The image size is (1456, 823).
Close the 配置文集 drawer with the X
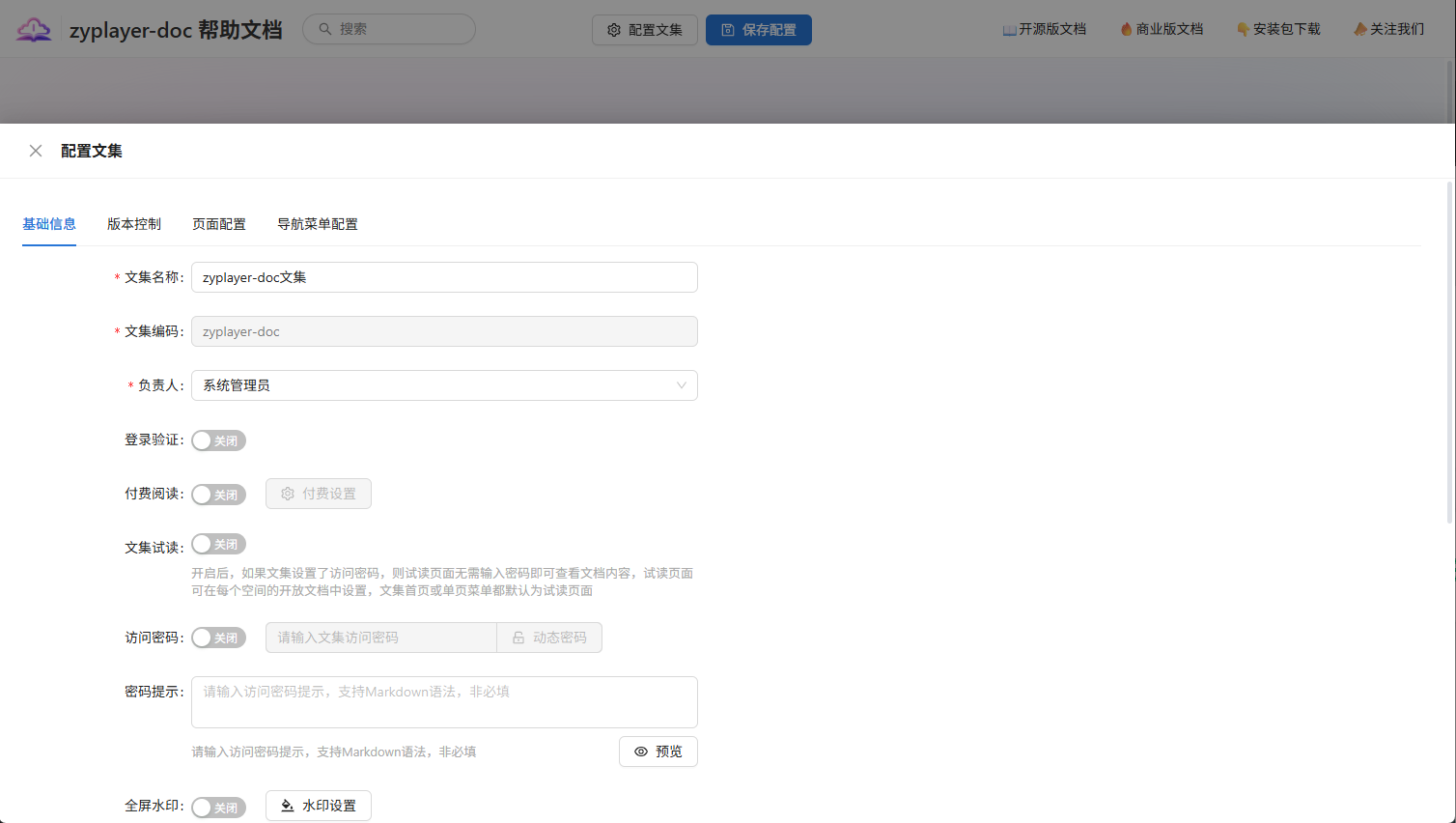coord(36,151)
